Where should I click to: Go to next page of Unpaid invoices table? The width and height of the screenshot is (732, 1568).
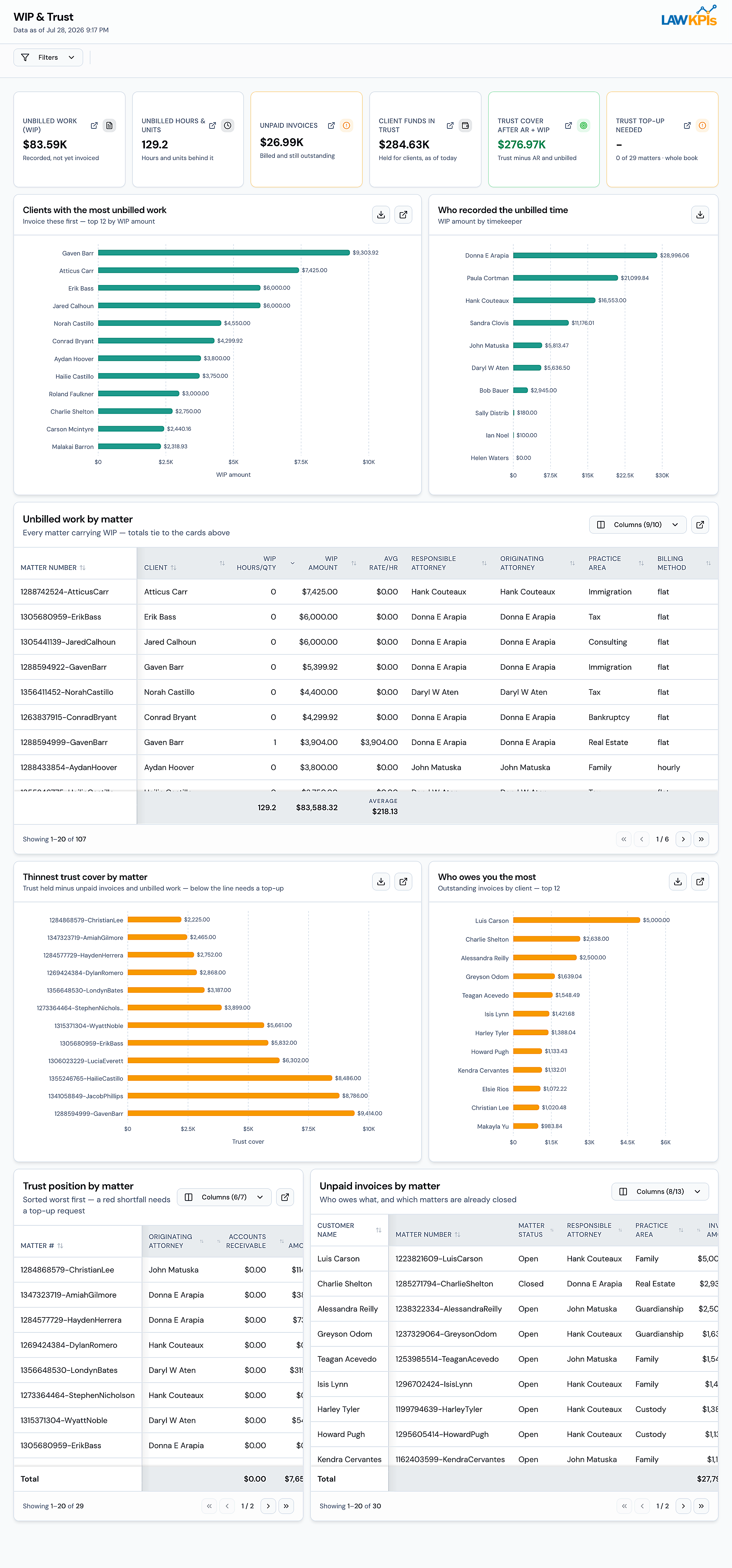click(683, 1506)
